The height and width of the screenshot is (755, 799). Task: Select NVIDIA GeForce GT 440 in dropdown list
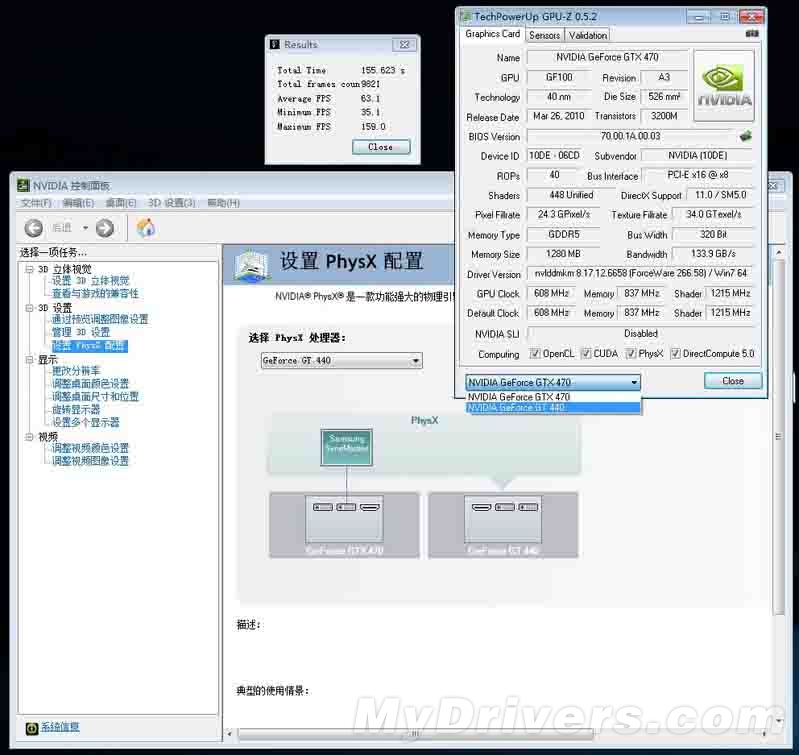(x=553, y=408)
